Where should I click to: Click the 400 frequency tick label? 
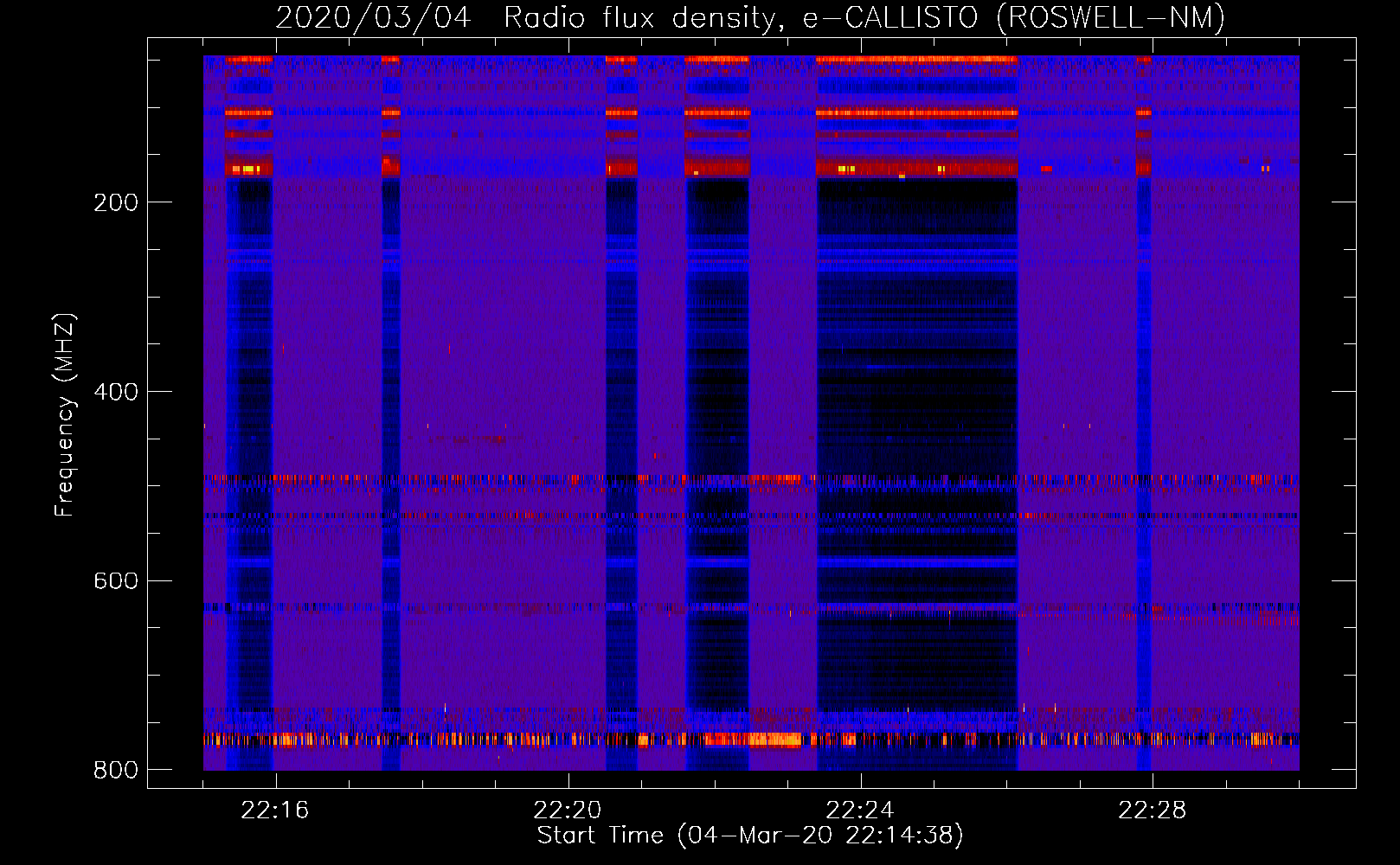pyautogui.click(x=116, y=392)
